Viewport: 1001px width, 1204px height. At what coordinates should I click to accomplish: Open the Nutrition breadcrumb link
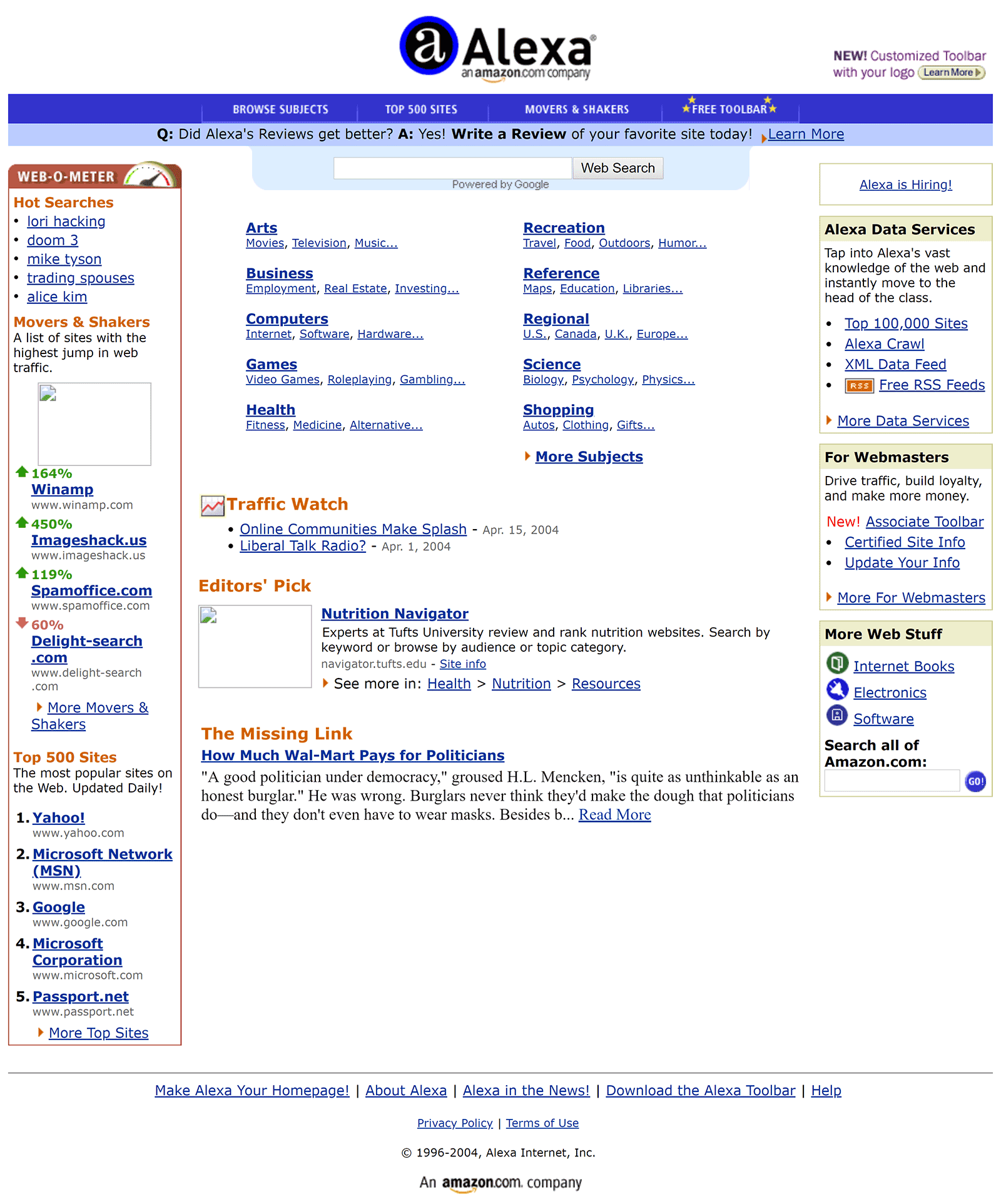click(521, 684)
